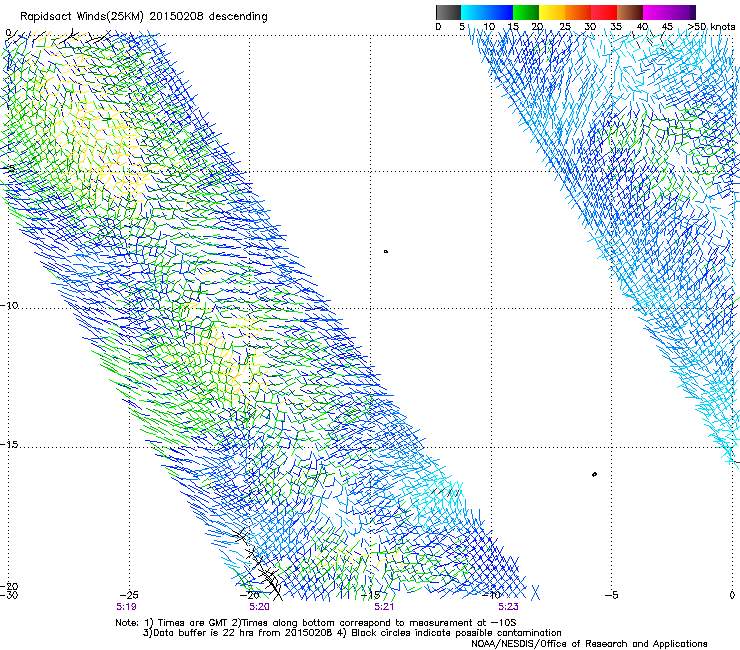This screenshot has width=740, height=650.
Task: Click the '45' label under color bar
Action: coord(667,27)
